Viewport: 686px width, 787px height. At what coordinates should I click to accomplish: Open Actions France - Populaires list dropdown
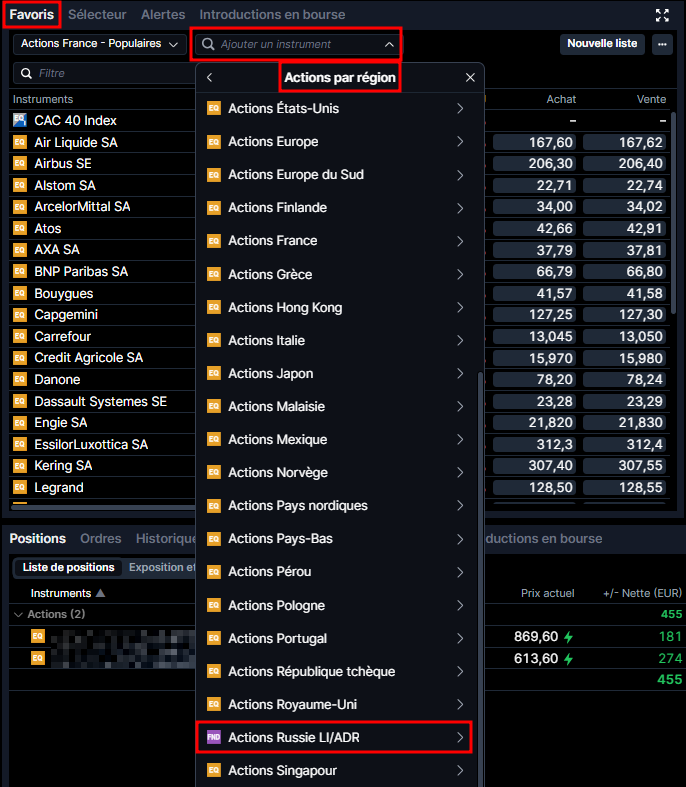[x=98, y=44]
